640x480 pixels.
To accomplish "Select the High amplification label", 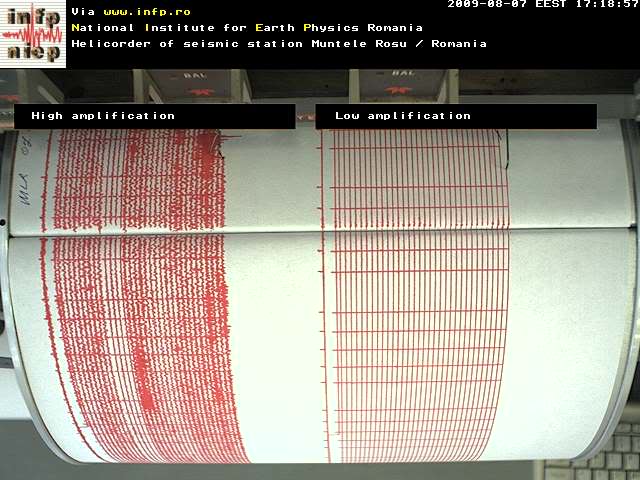I will point(103,116).
